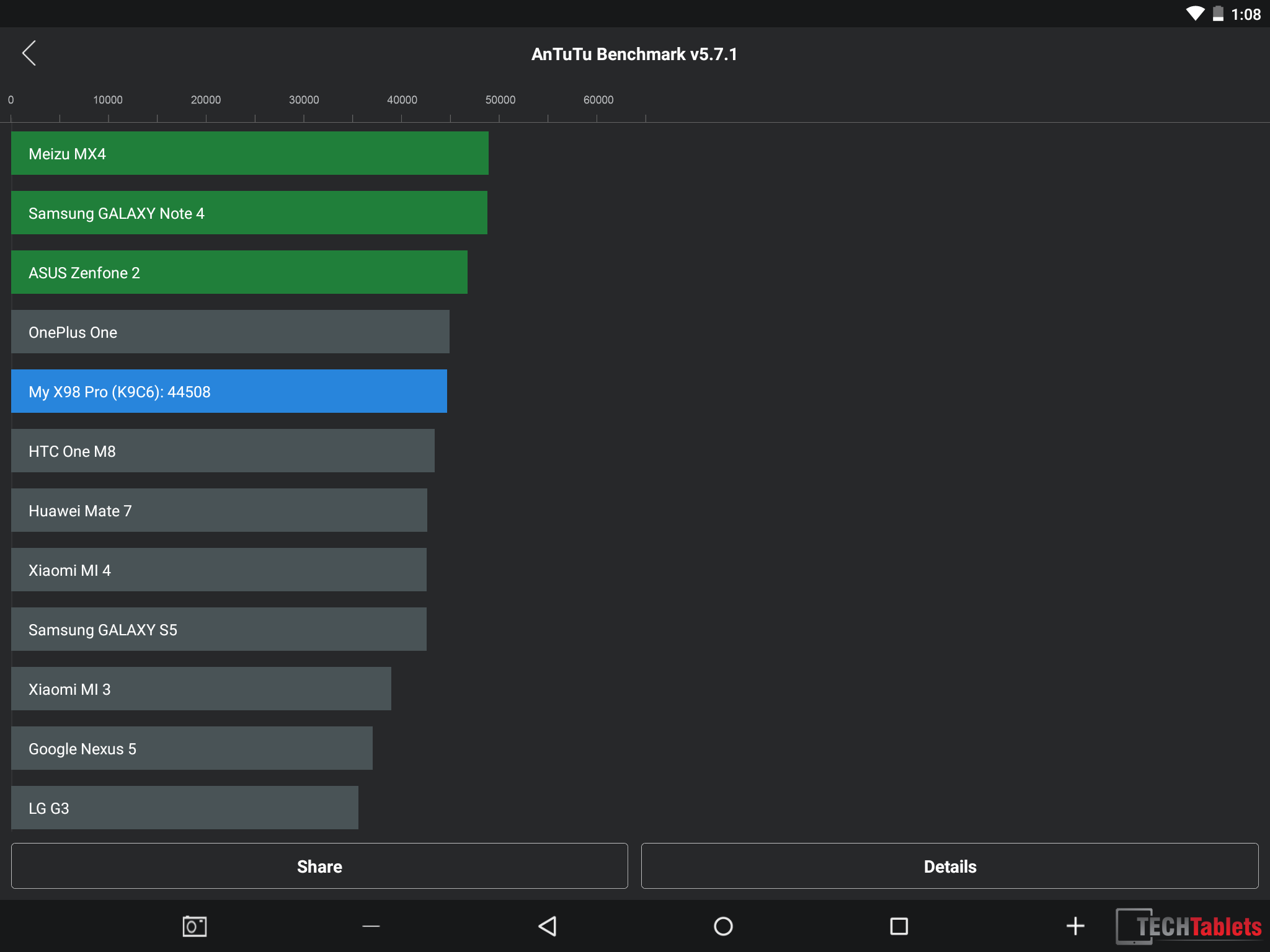Select the LG G3 bar

(x=185, y=808)
